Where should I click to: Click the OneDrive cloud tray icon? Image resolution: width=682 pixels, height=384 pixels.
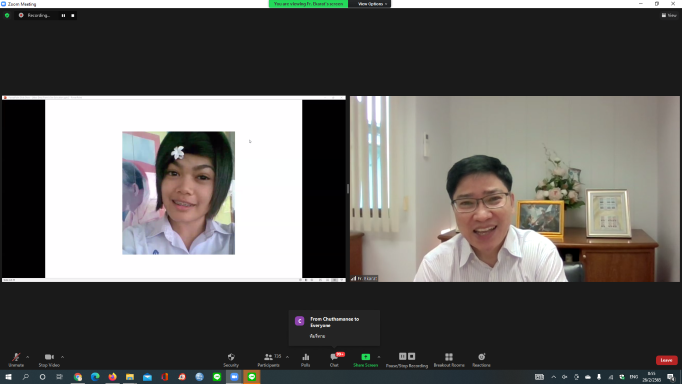pyautogui.click(x=588, y=377)
